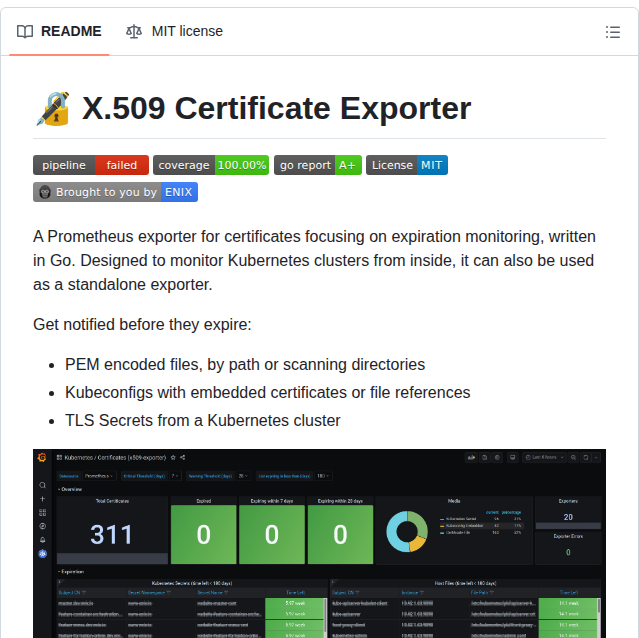Click the lock with pen emoji
This screenshot has height=638, width=639.
point(53,109)
